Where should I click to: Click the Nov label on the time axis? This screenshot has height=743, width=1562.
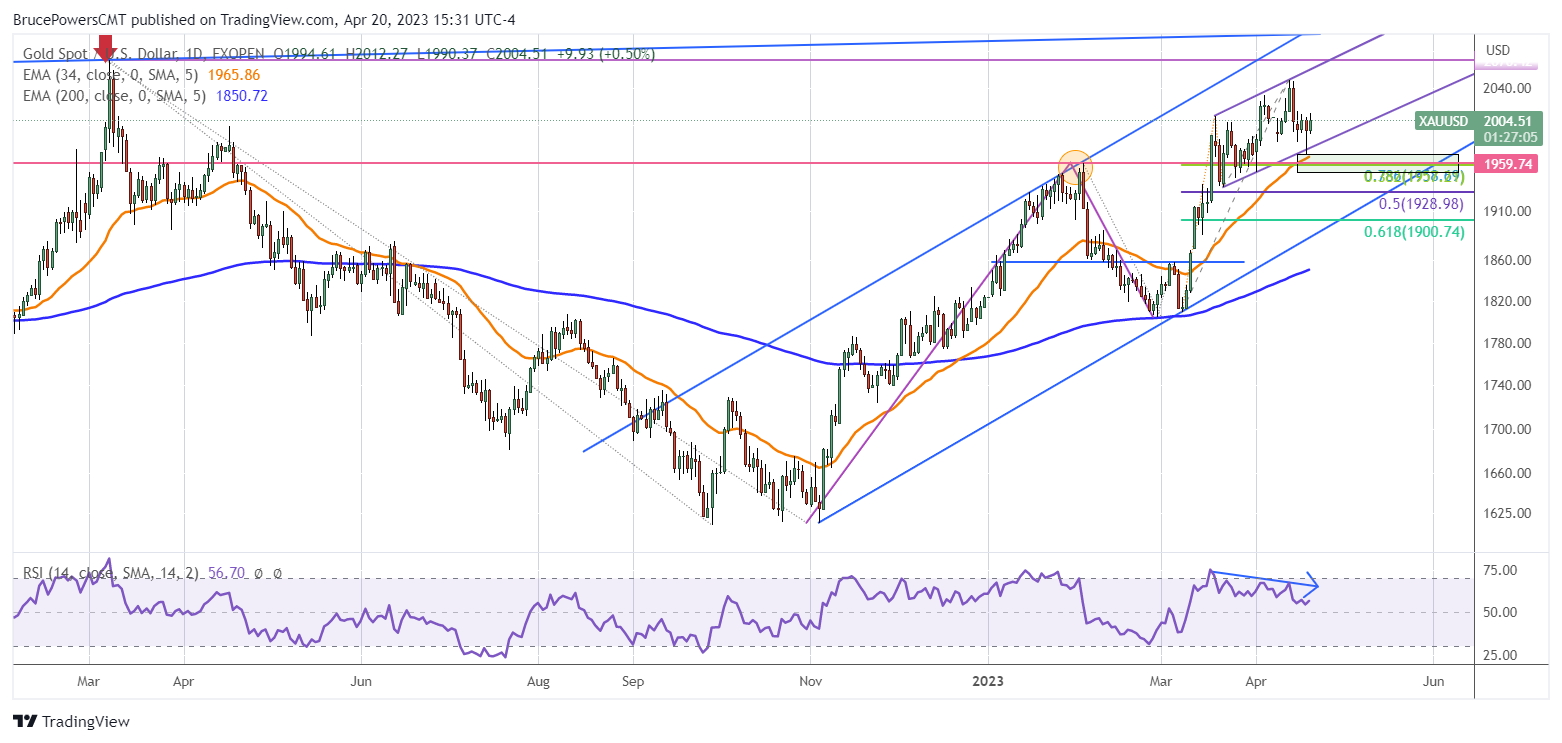811,681
